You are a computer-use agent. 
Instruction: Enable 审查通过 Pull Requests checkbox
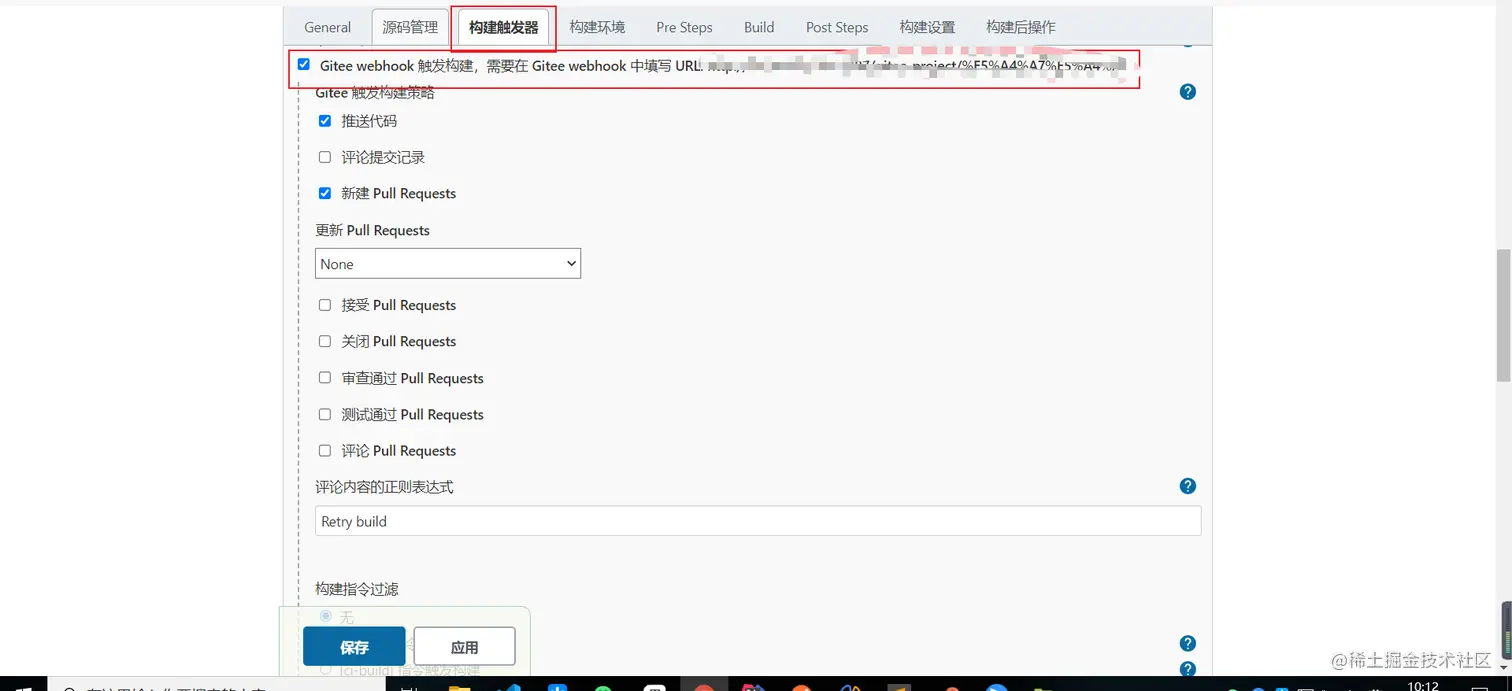point(325,378)
